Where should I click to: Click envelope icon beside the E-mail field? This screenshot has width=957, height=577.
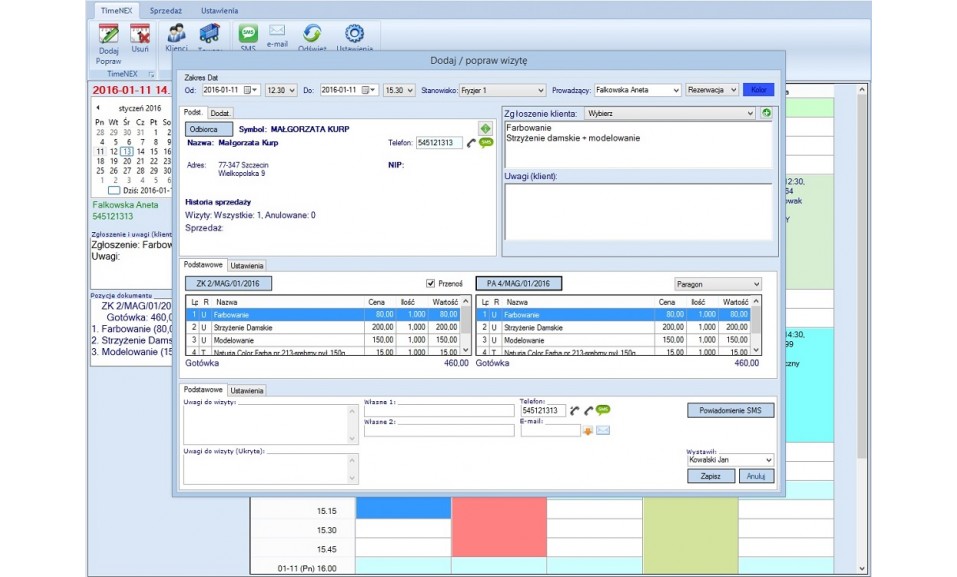(x=603, y=430)
